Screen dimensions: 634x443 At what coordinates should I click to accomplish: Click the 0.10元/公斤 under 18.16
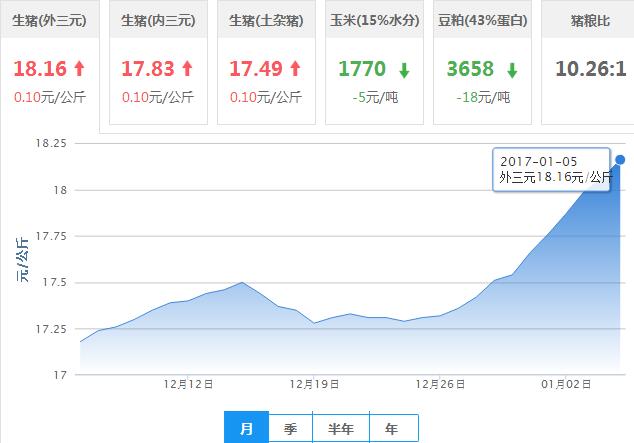(50, 97)
